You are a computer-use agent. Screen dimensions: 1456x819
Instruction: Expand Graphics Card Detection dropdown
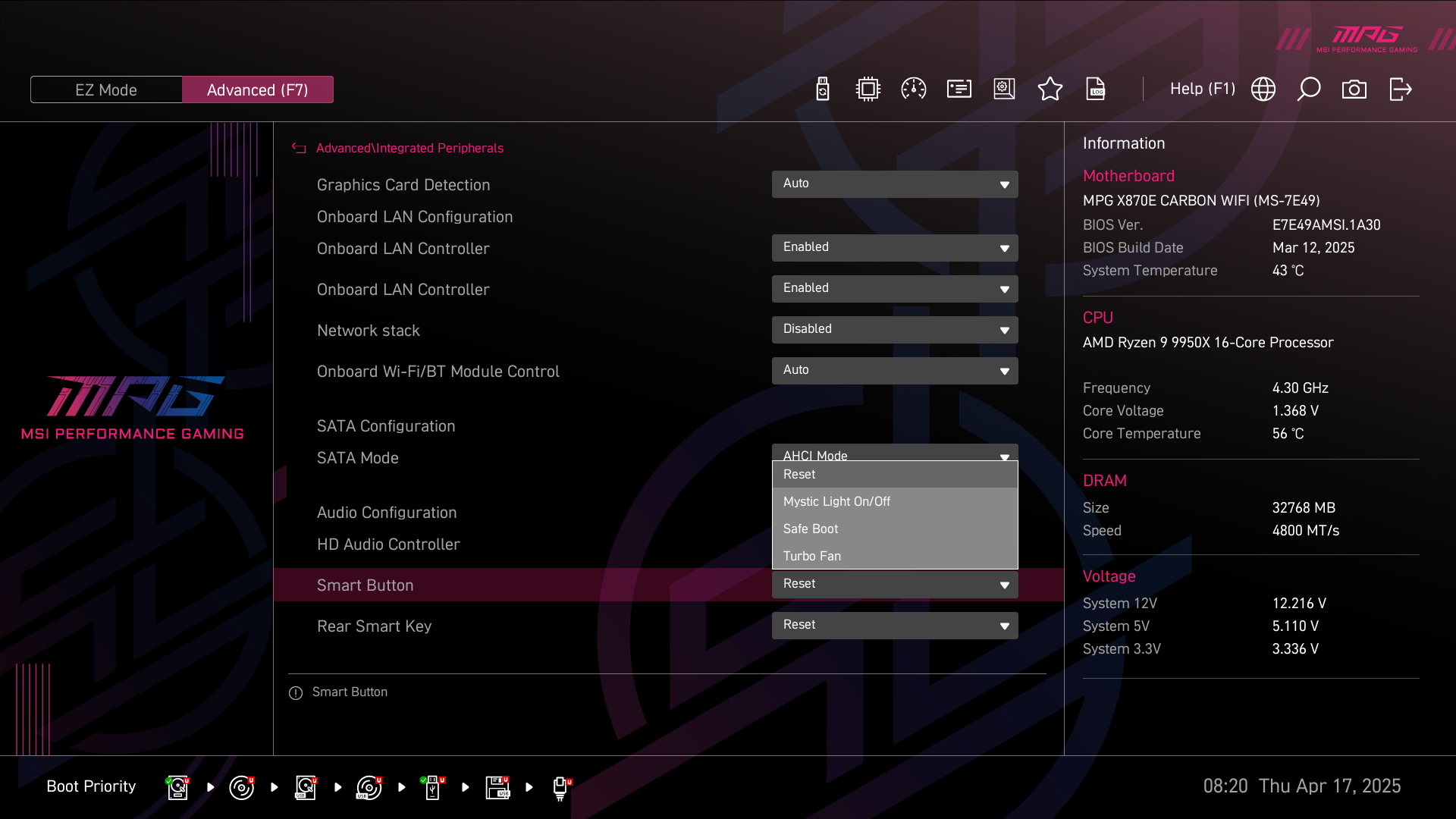click(x=894, y=184)
